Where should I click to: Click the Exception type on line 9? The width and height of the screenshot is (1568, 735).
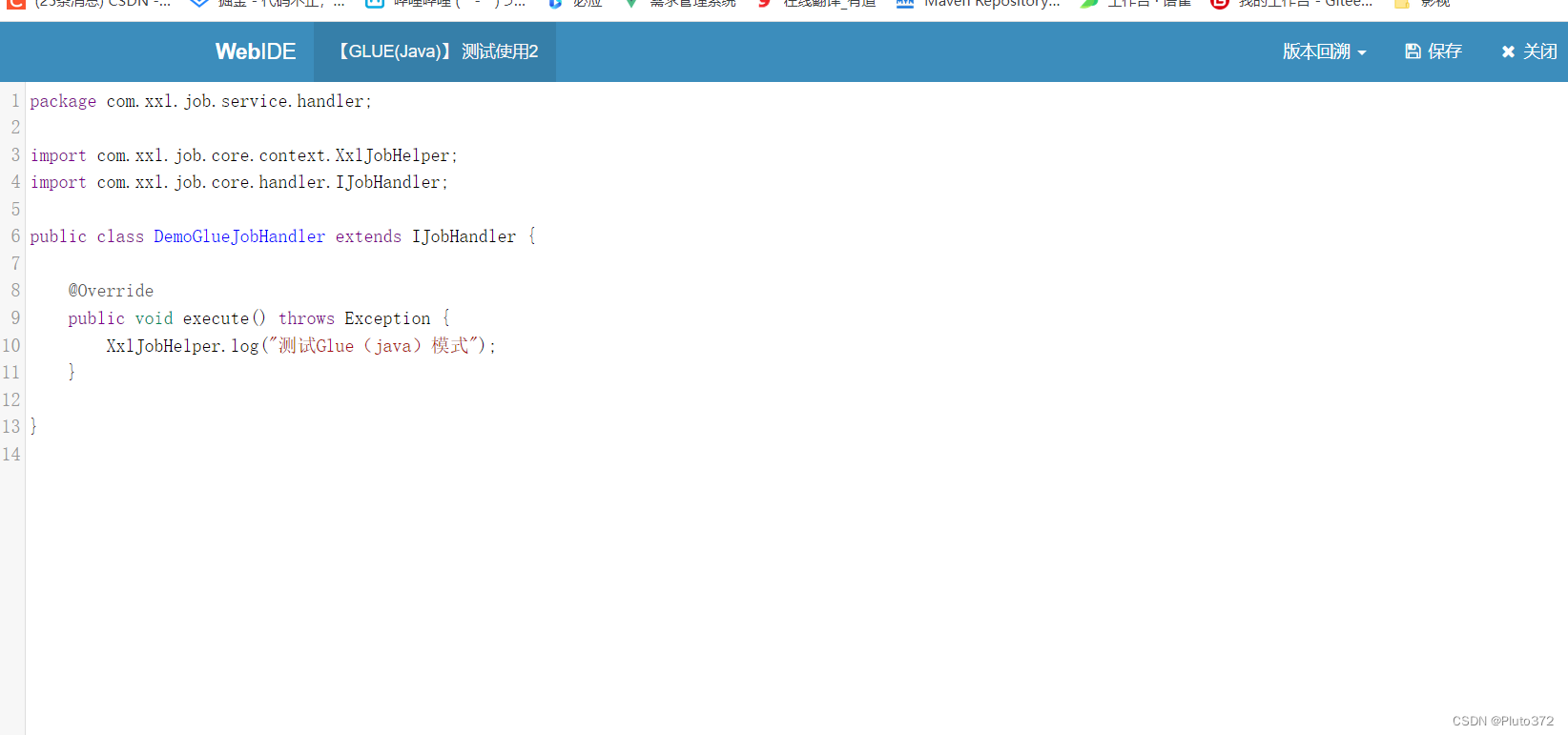(x=387, y=318)
